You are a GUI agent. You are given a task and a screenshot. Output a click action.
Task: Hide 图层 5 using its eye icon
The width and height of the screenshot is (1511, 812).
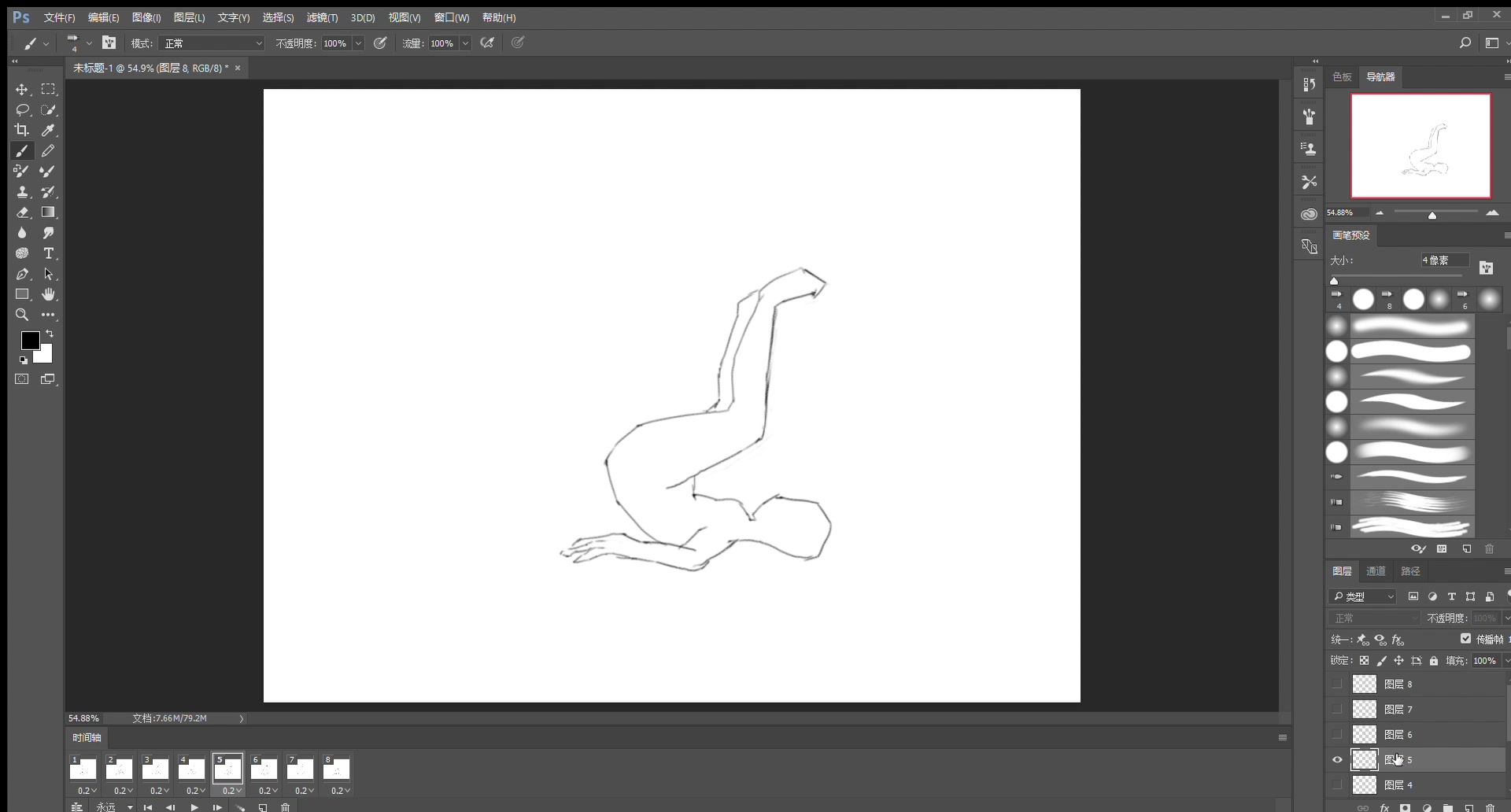click(1337, 760)
